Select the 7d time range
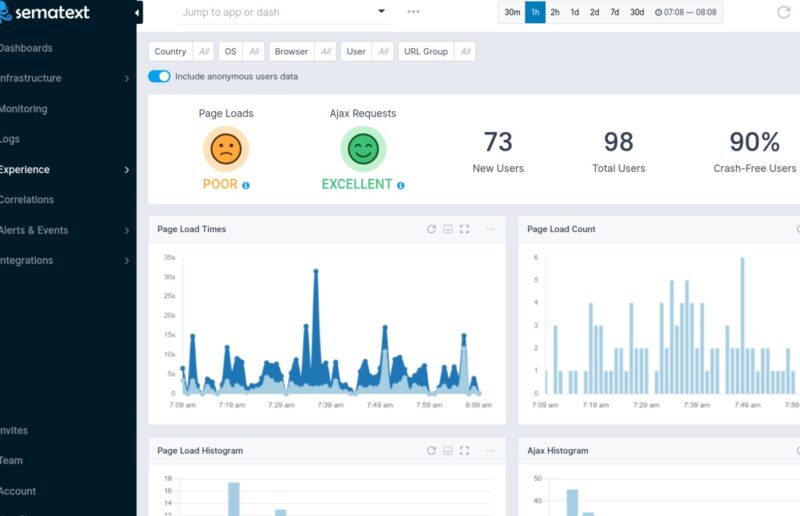This screenshot has width=800, height=516. 615,12
